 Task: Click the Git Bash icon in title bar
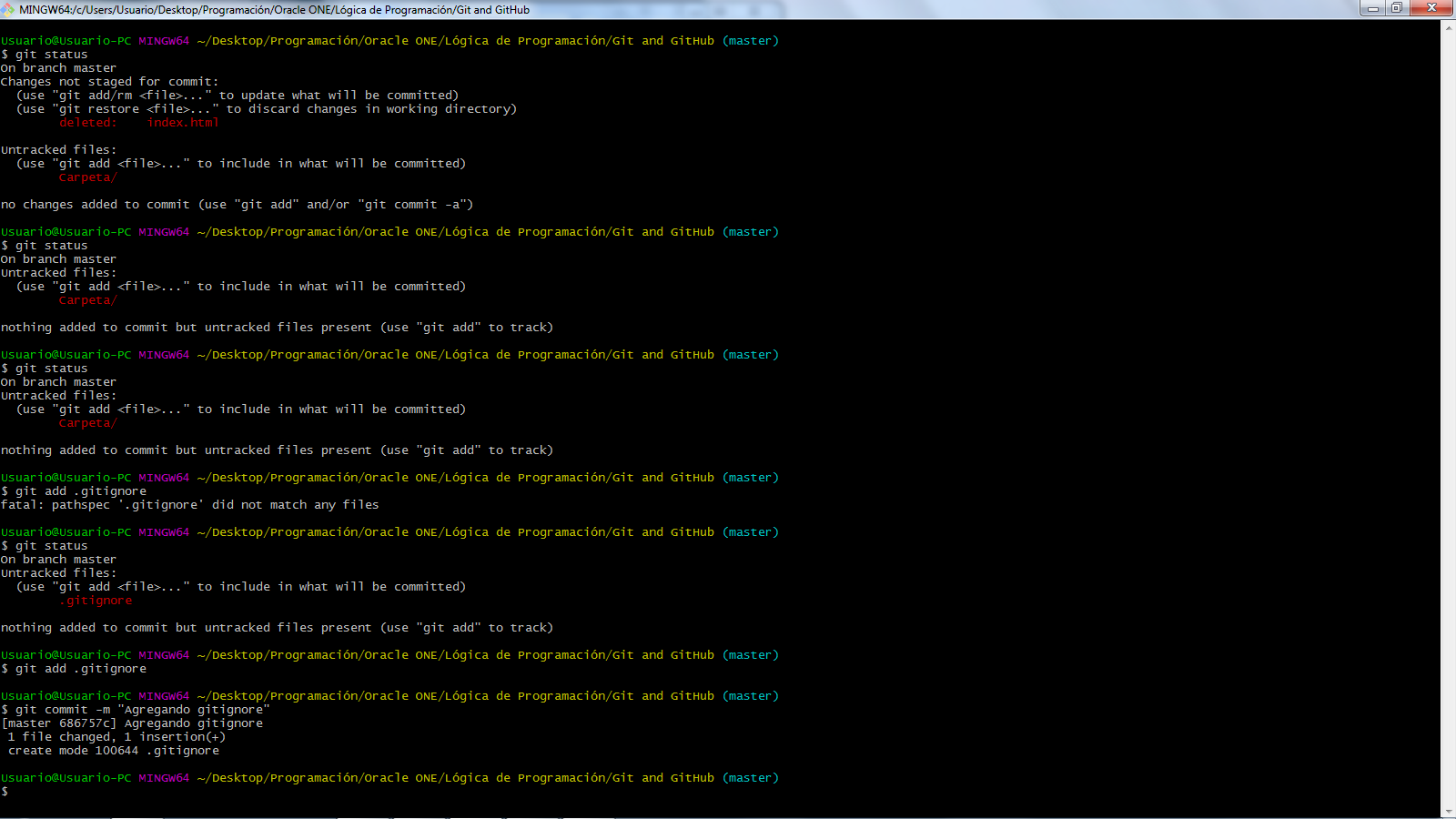point(8,9)
